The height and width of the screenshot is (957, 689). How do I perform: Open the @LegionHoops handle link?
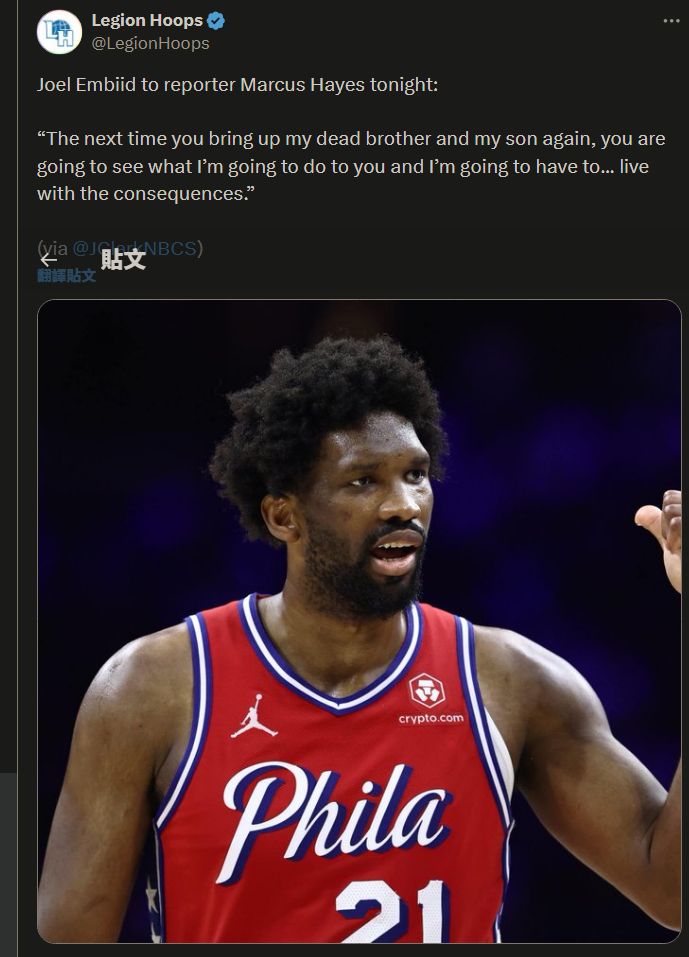click(x=150, y=43)
